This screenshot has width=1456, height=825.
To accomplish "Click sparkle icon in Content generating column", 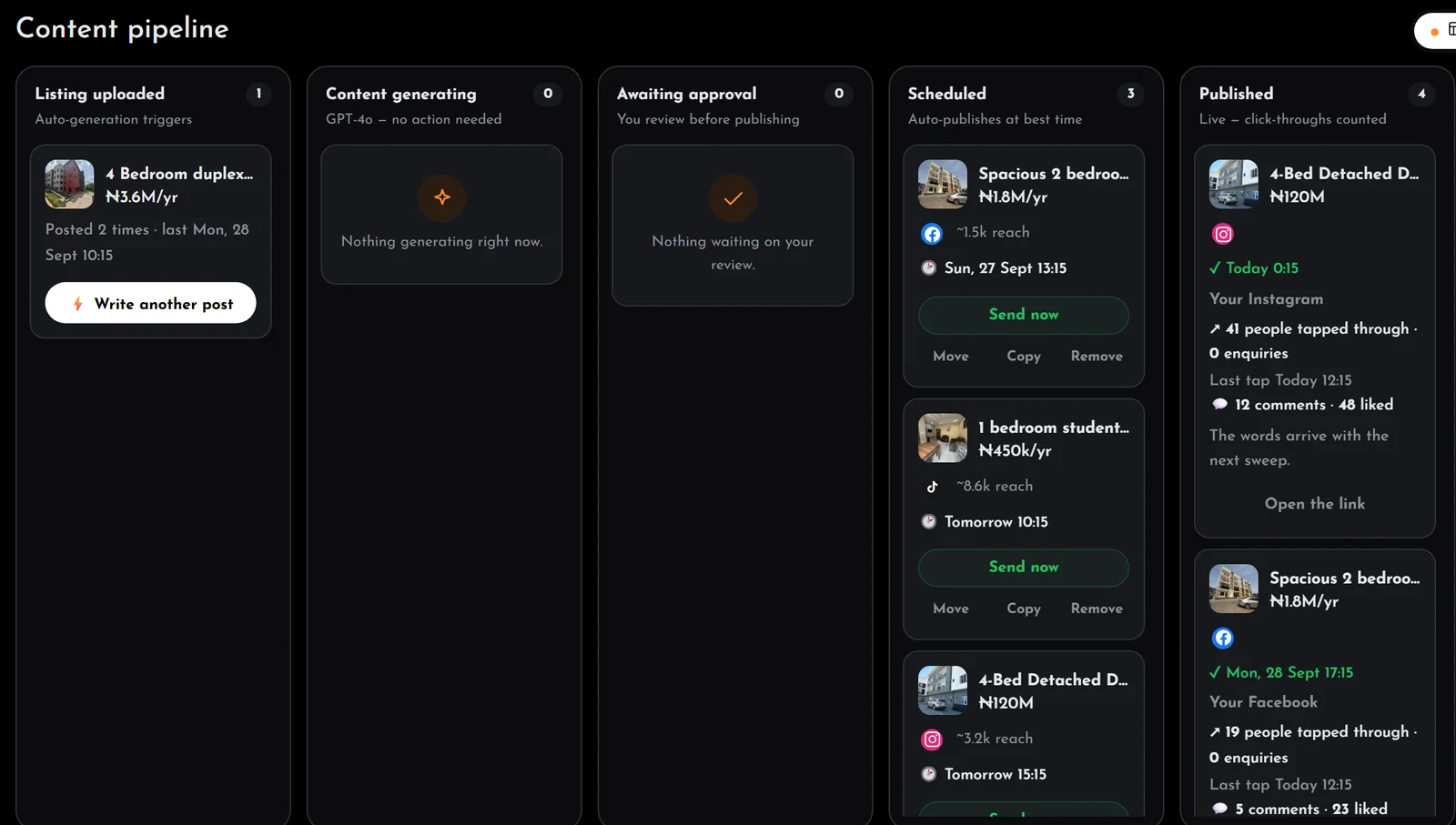I will point(442,197).
